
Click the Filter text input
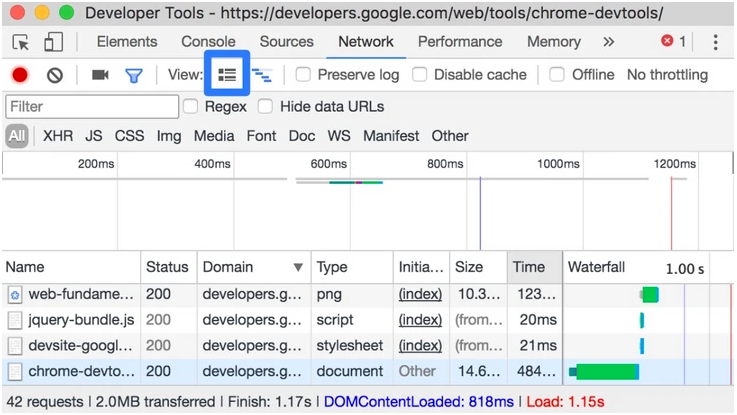coord(92,107)
